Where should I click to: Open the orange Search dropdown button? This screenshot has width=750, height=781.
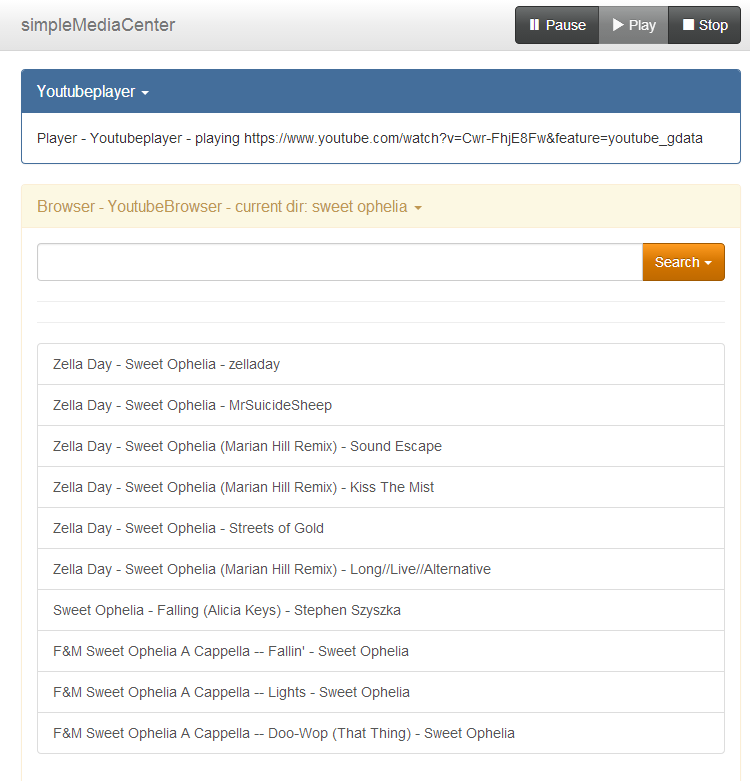point(683,262)
